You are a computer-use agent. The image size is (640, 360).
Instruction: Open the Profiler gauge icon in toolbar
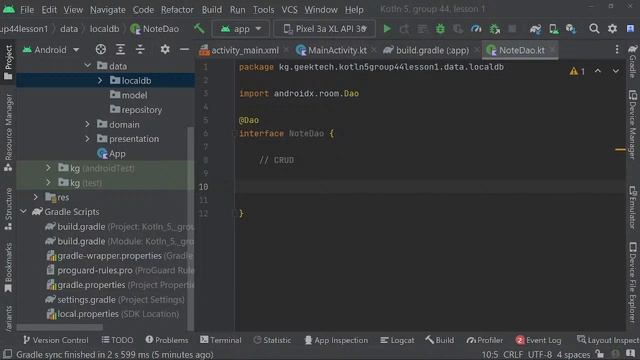tap(476, 29)
